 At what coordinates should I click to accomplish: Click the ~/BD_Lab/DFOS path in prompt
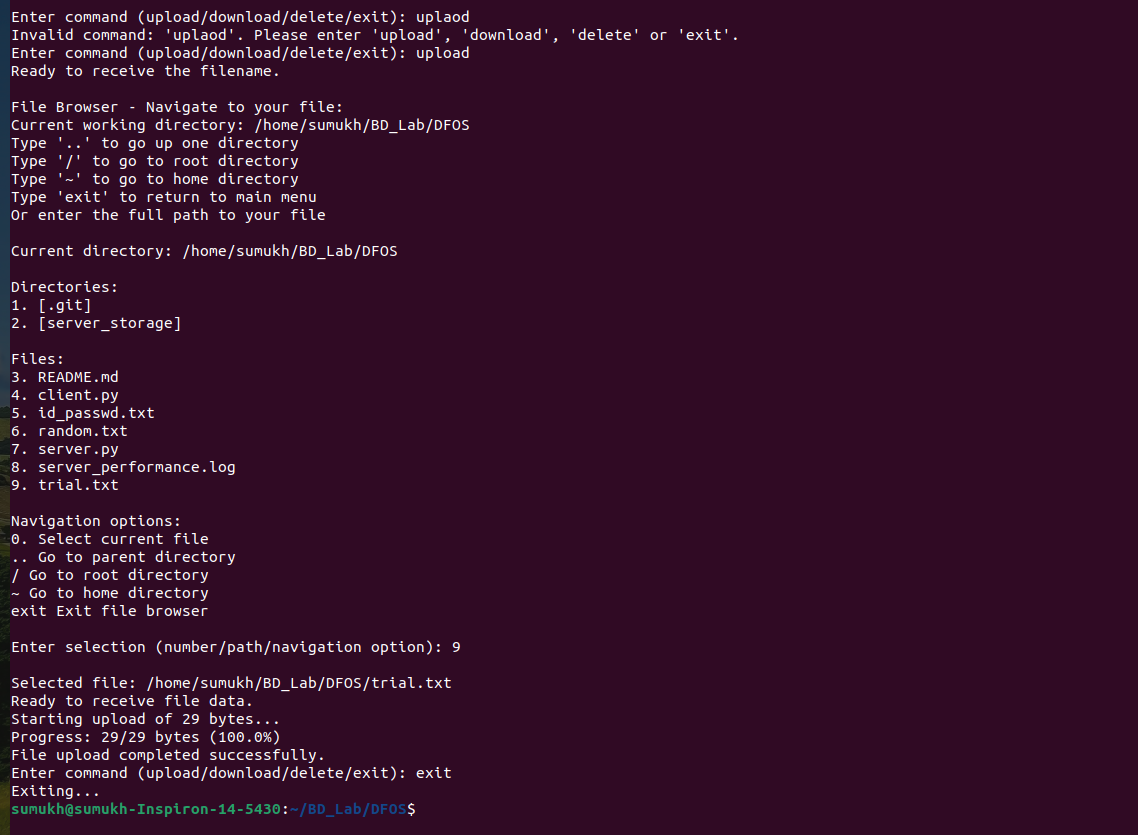(348, 809)
